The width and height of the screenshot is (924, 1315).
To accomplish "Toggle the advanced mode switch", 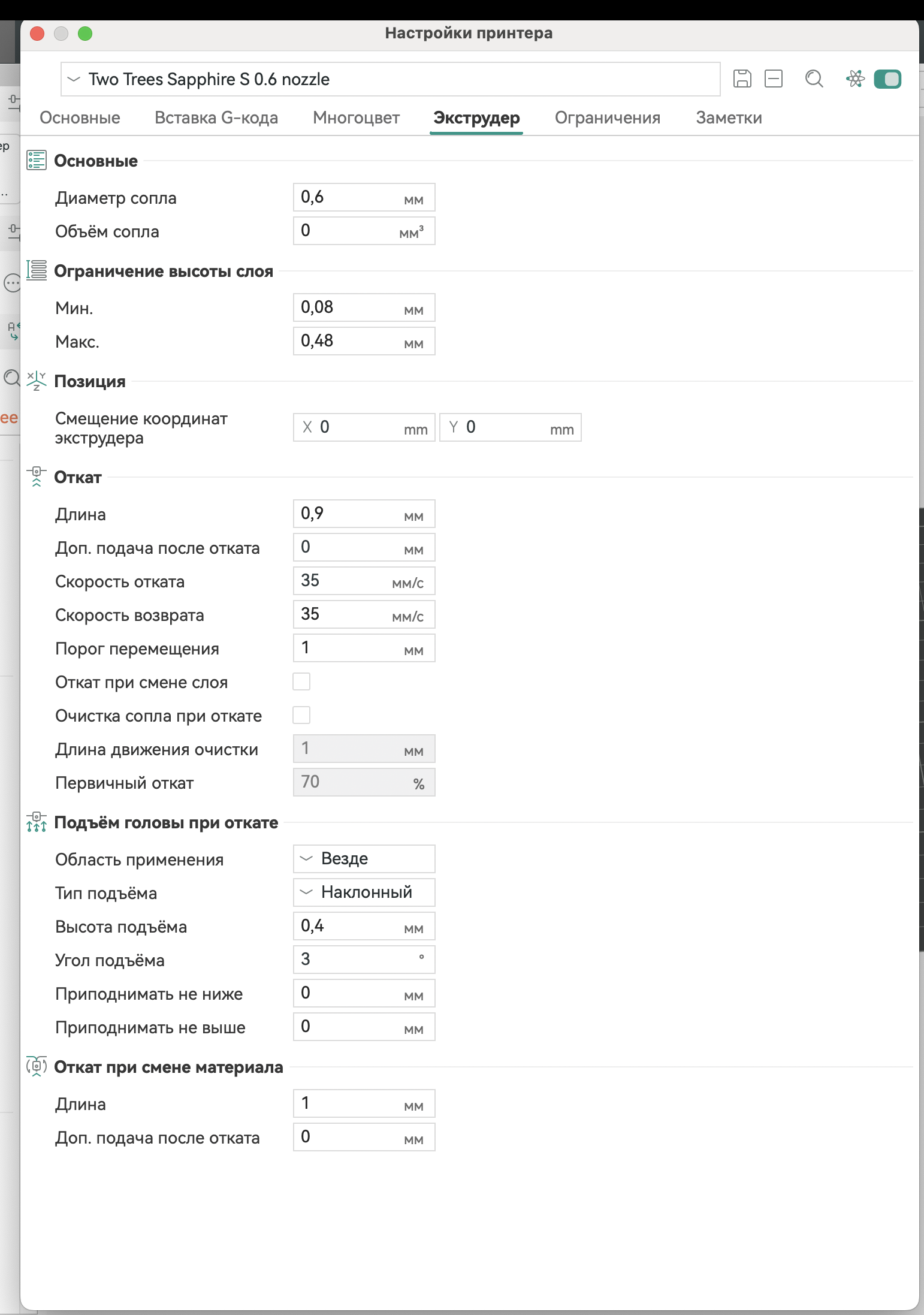I will click(x=887, y=79).
